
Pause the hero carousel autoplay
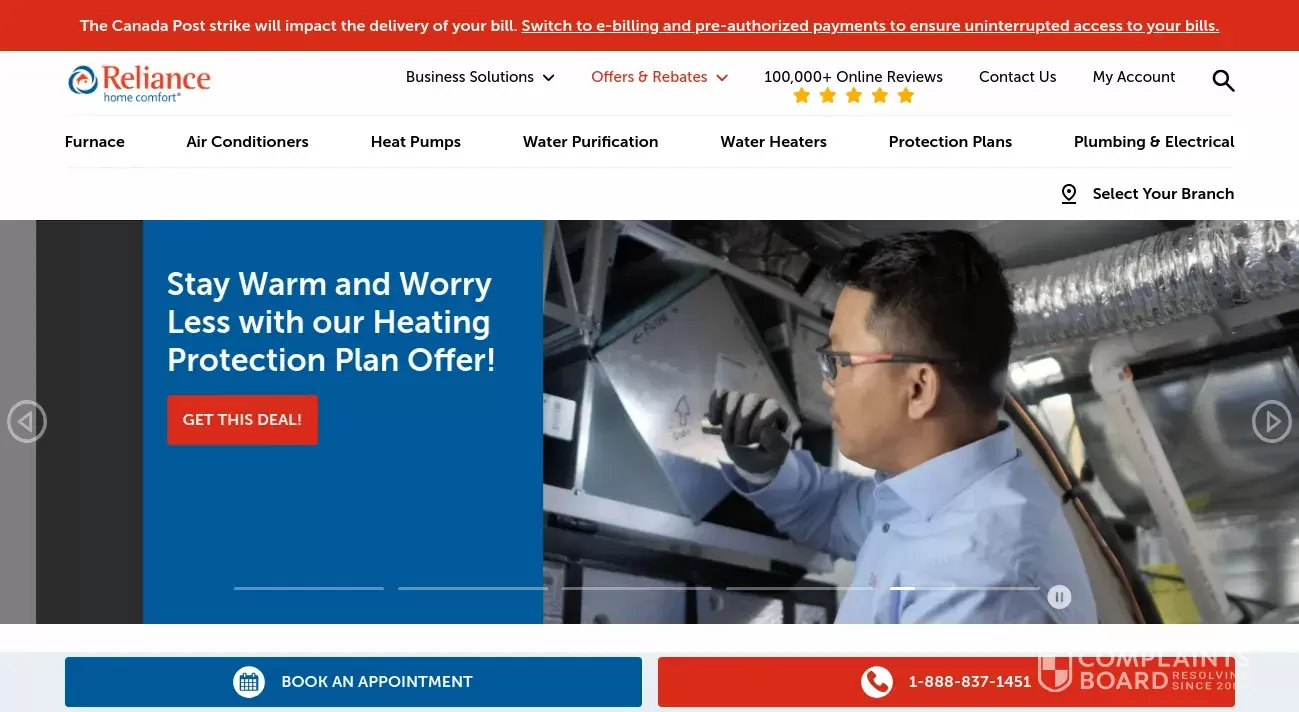coord(1059,597)
